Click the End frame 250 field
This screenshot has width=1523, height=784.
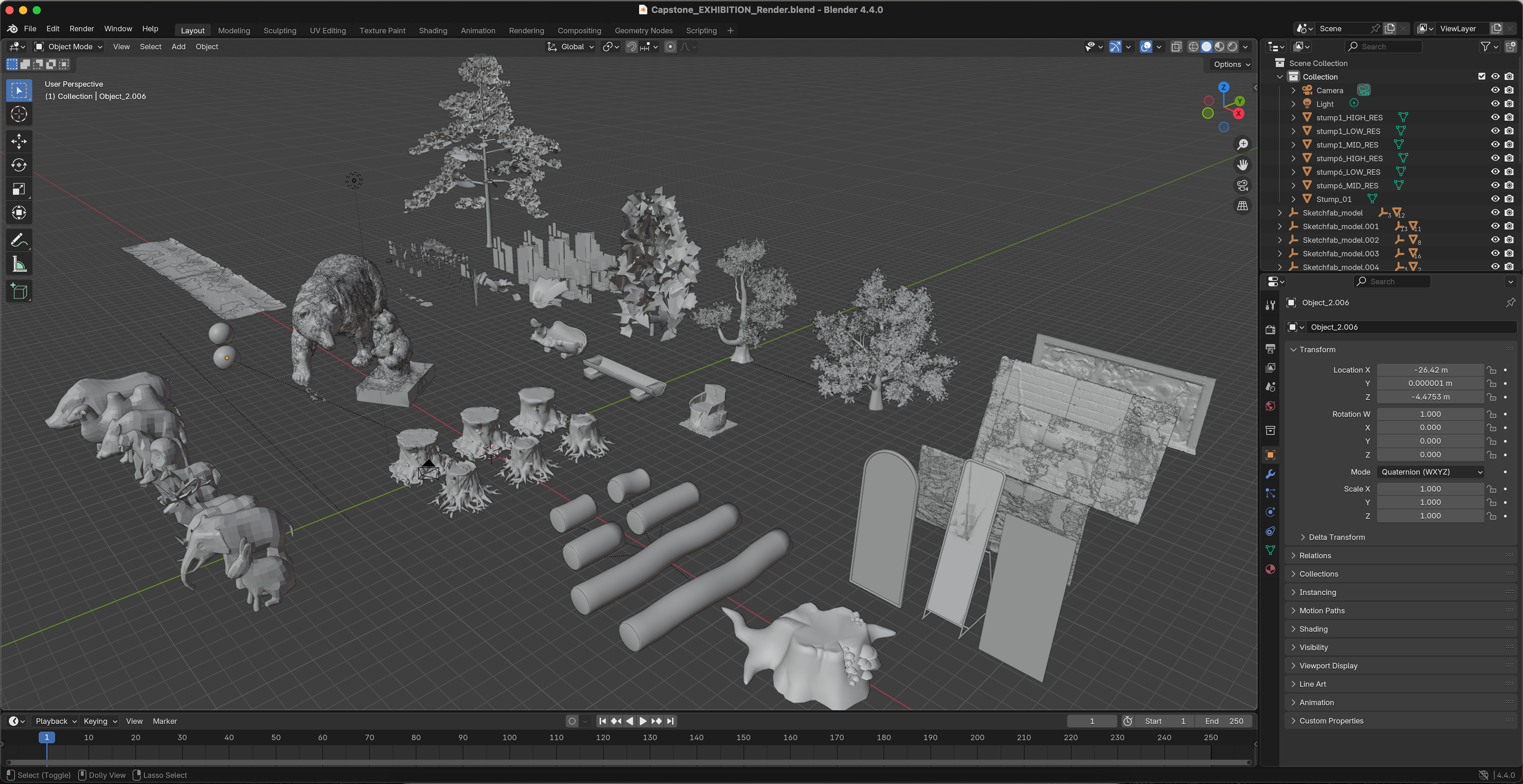1224,721
